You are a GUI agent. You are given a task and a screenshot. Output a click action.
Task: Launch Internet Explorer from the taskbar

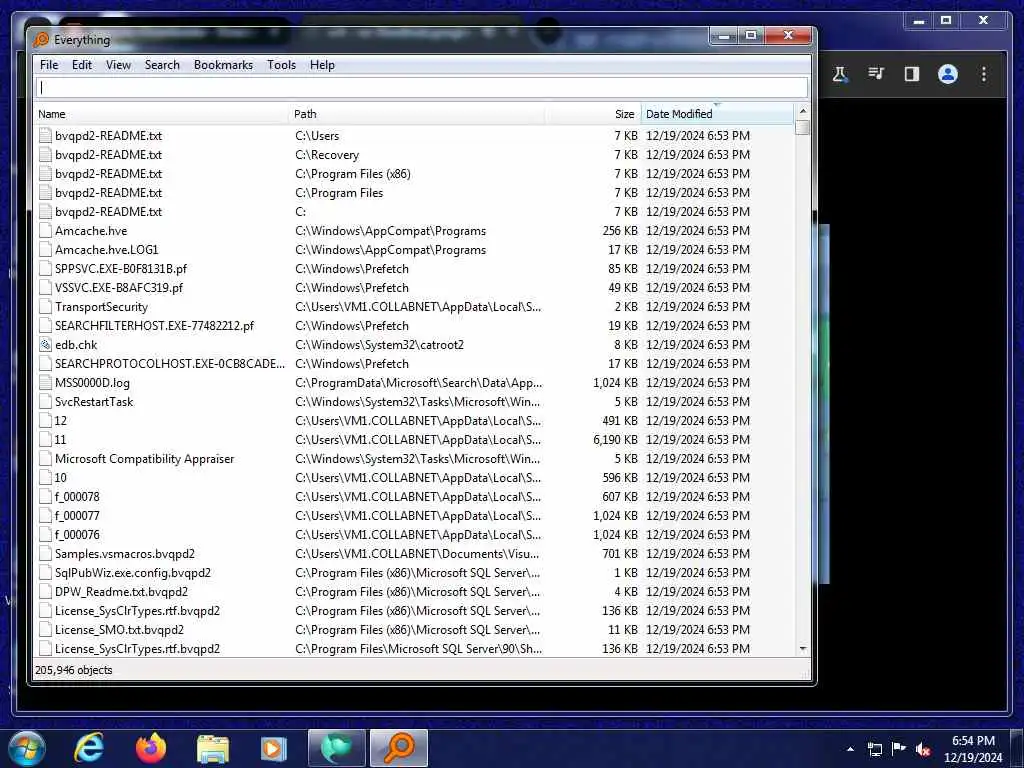pyautogui.click(x=88, y=748)
